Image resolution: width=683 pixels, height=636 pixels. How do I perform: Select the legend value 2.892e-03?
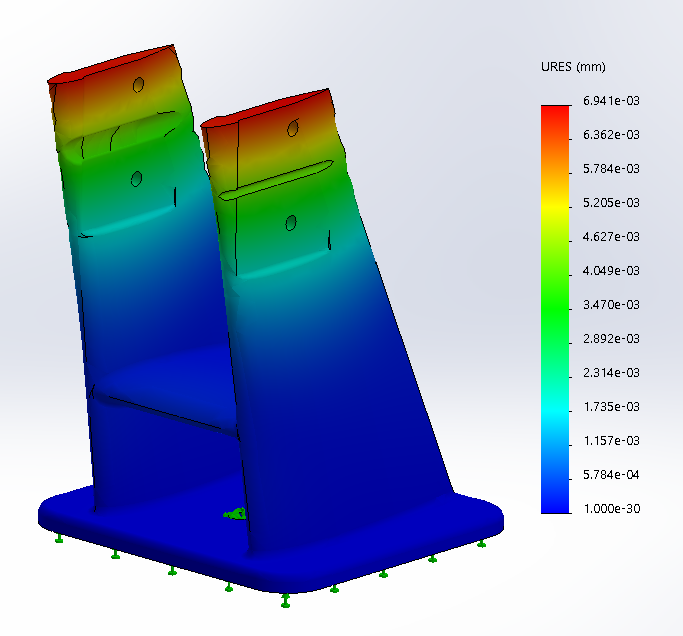[x=611, y=338]
